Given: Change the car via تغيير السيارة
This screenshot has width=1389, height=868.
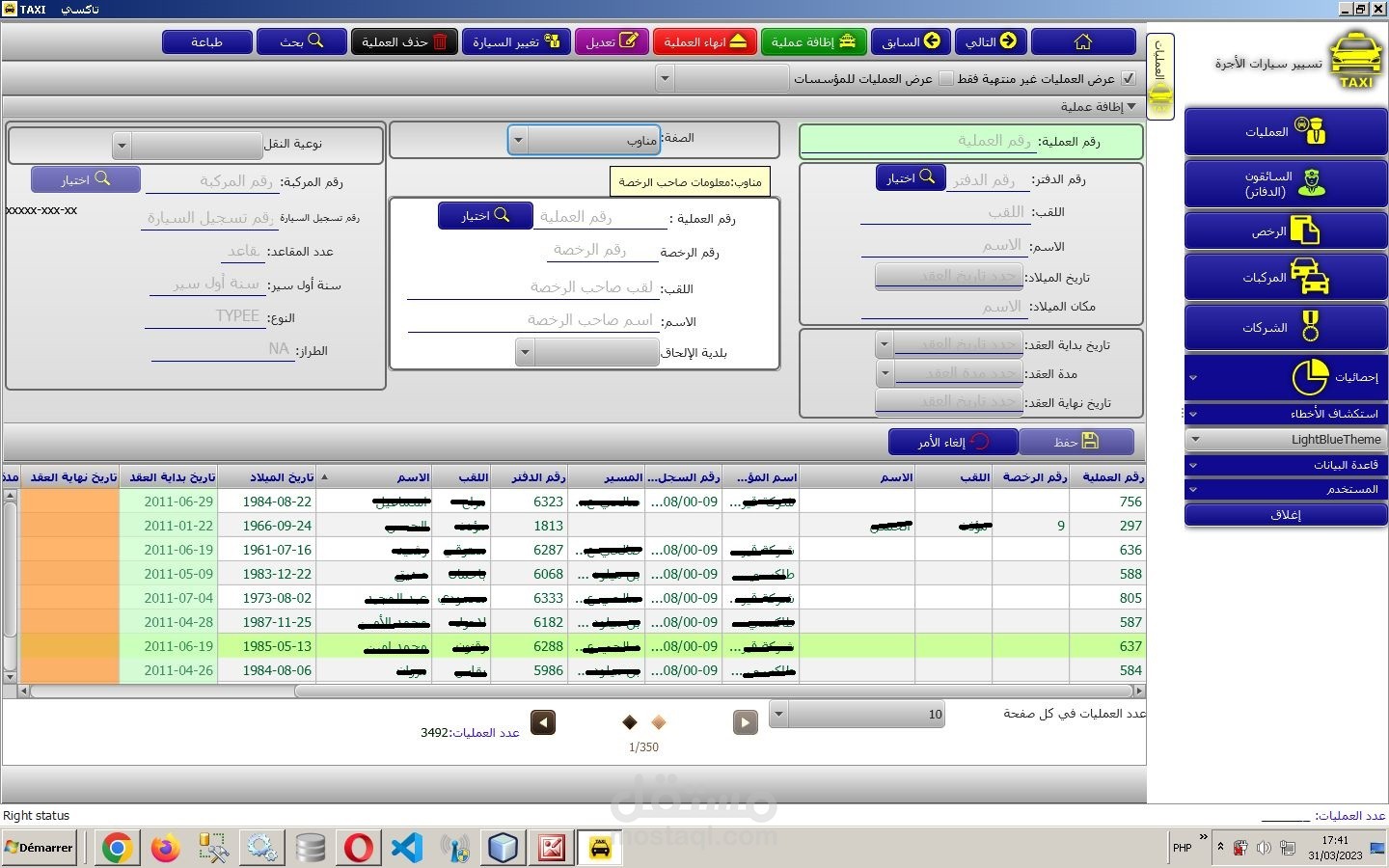Looking at the screenshot, I should (516, 41).
